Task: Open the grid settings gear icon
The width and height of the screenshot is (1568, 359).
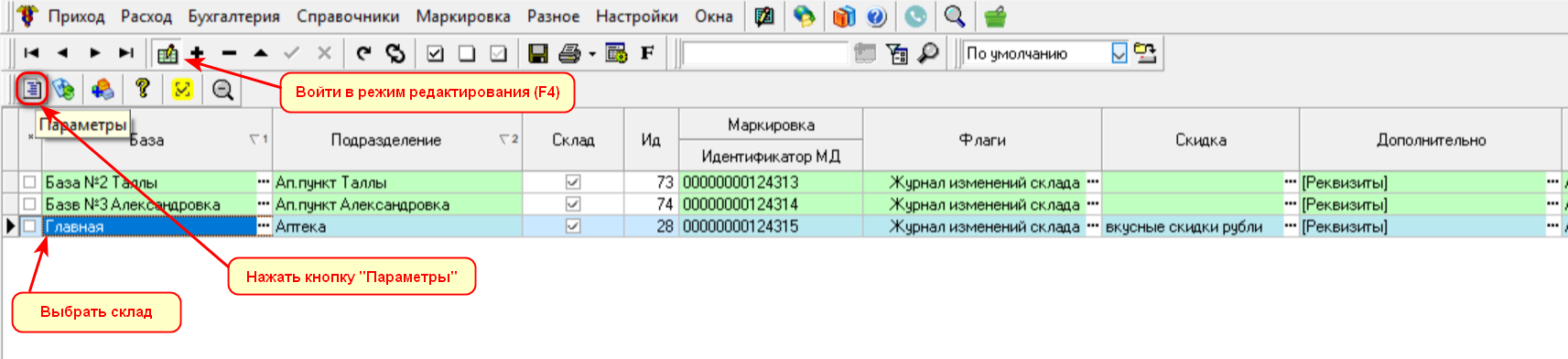Action: coord(616,53)
